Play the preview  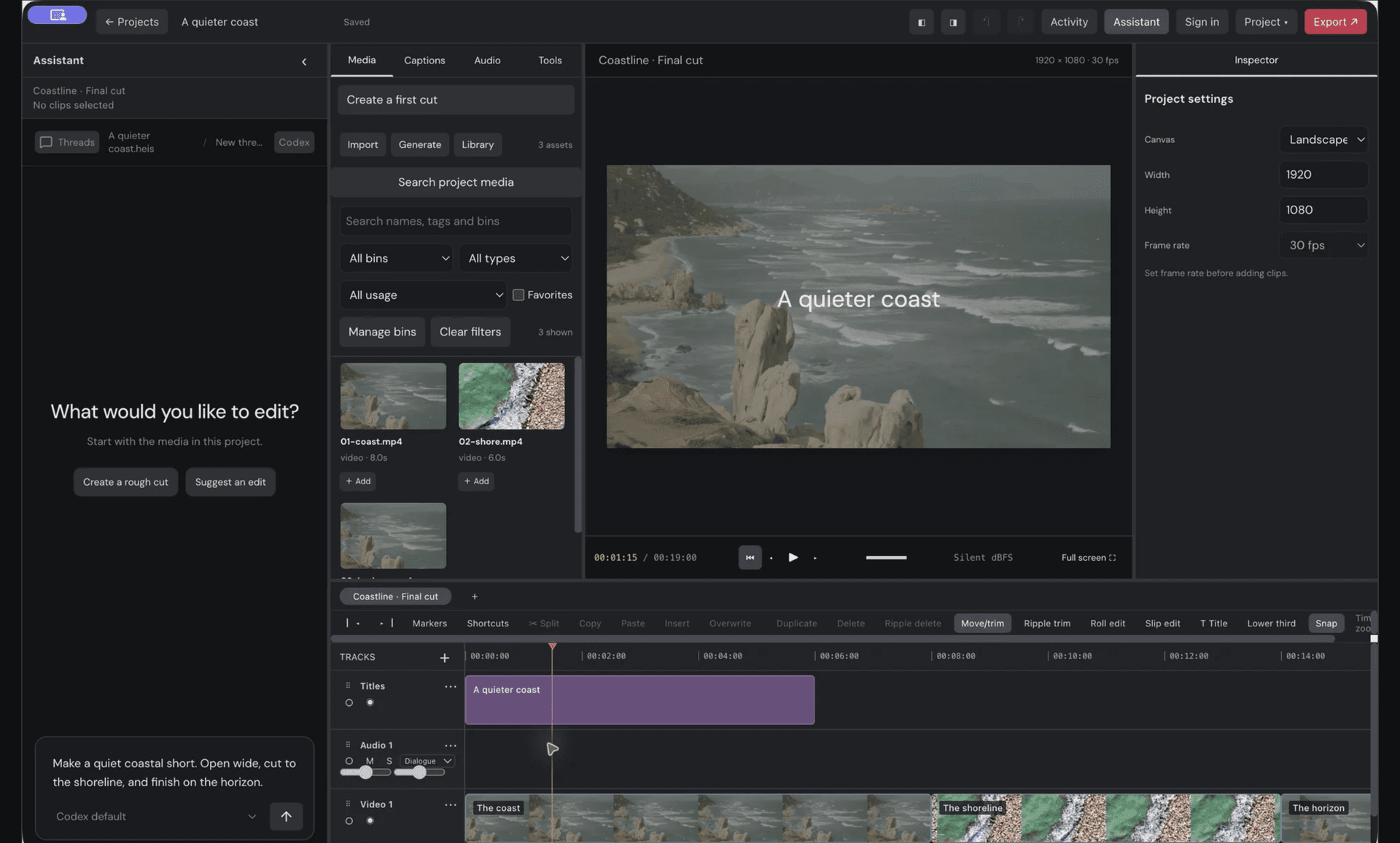(x=793, y=558)
